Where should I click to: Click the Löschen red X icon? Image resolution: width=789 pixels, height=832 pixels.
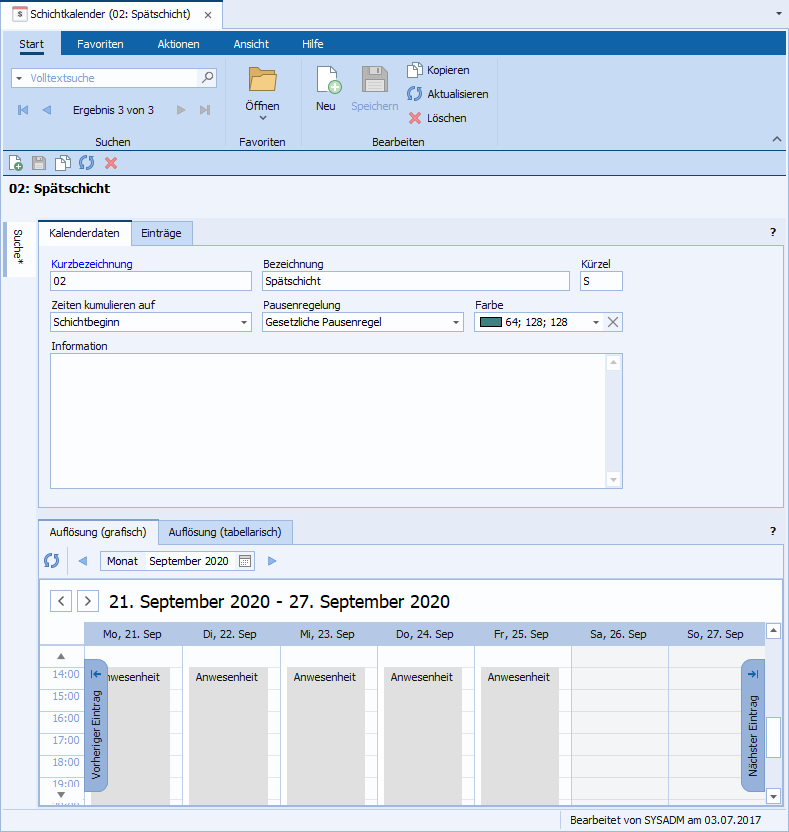tap(415, 118)
